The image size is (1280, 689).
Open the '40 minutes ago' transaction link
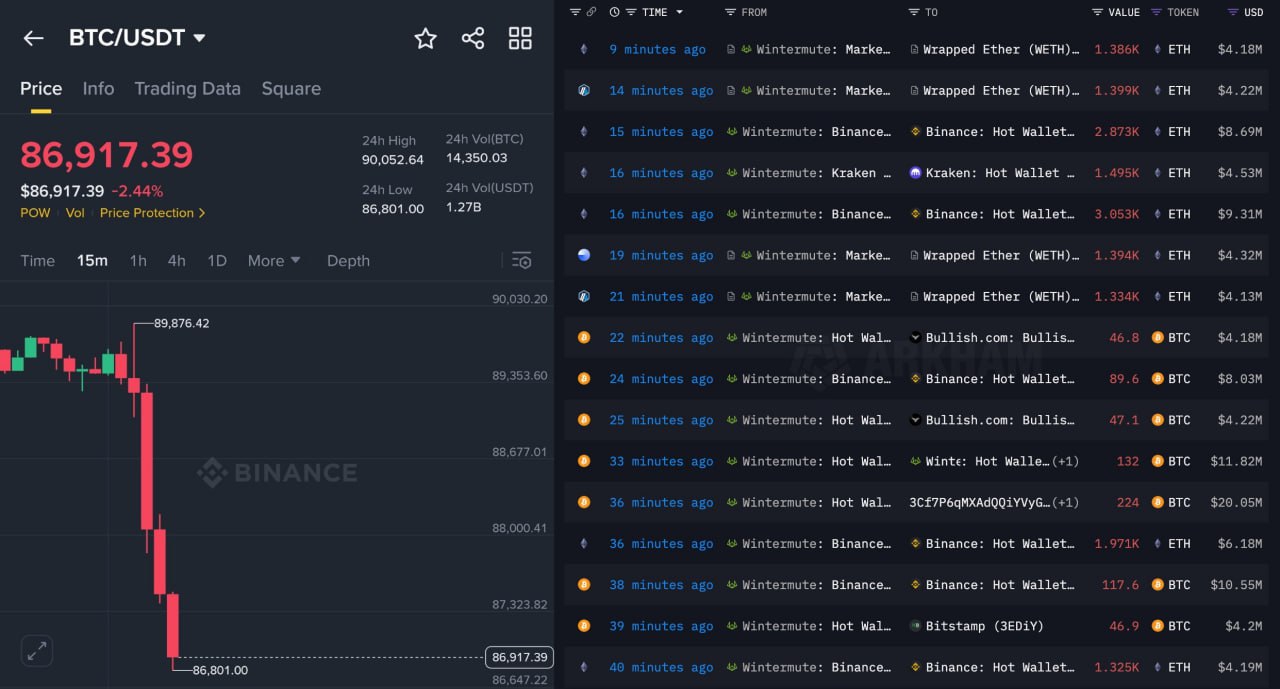tap(661, 667)
